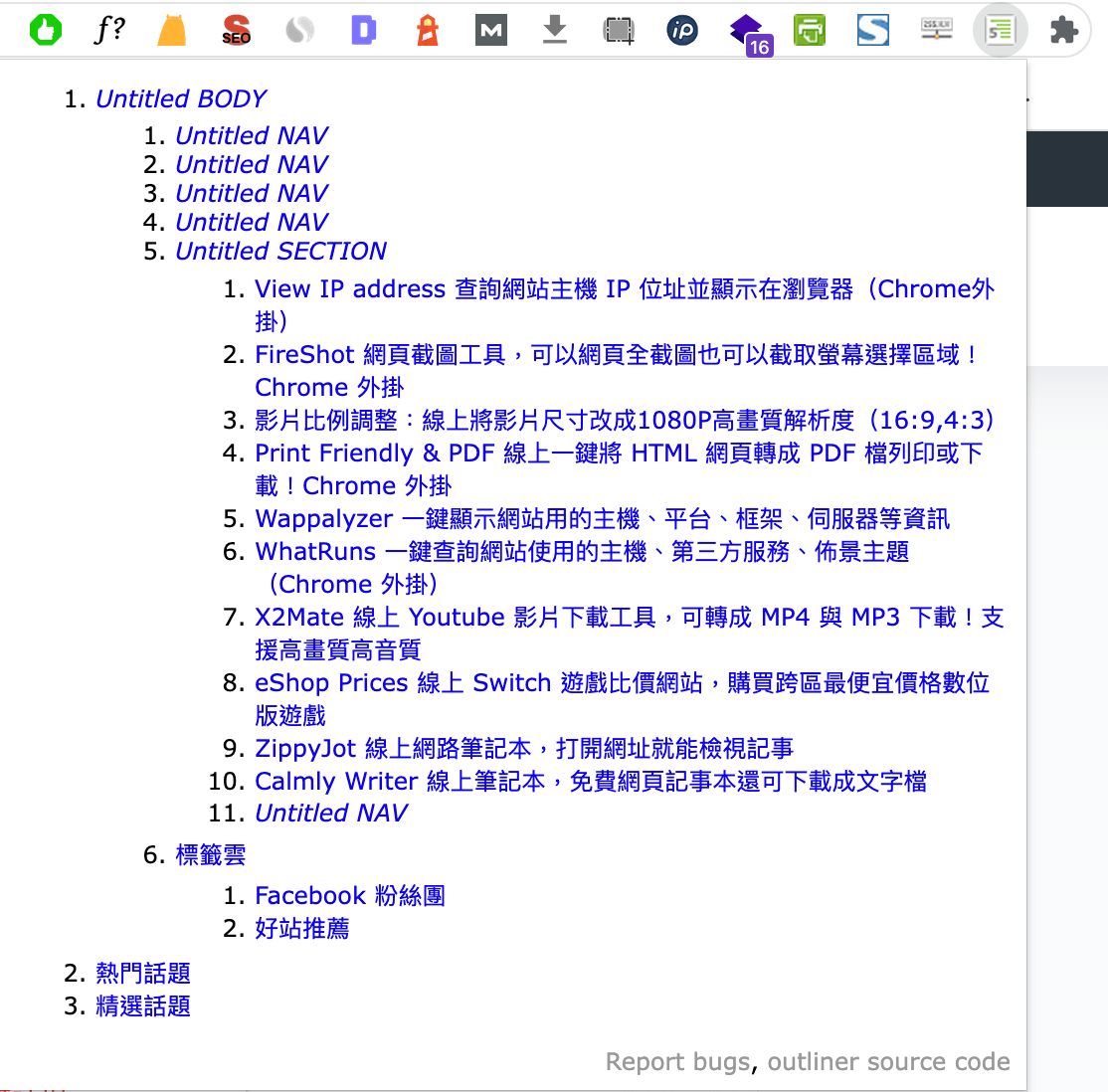Open the Chrome extensions puzzle piece menu
Viewport: 1108px width, 1092px height.
point(1063,30)
